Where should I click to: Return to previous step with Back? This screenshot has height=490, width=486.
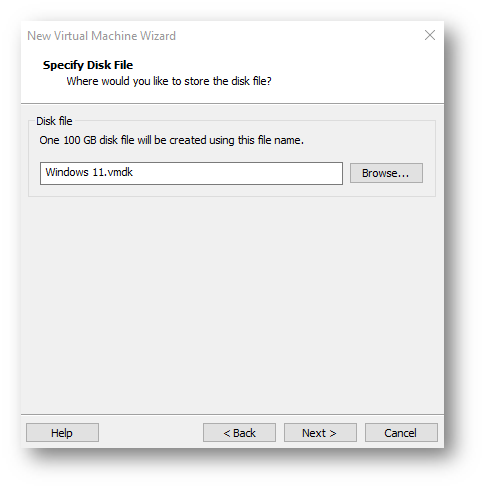point(239,433)
